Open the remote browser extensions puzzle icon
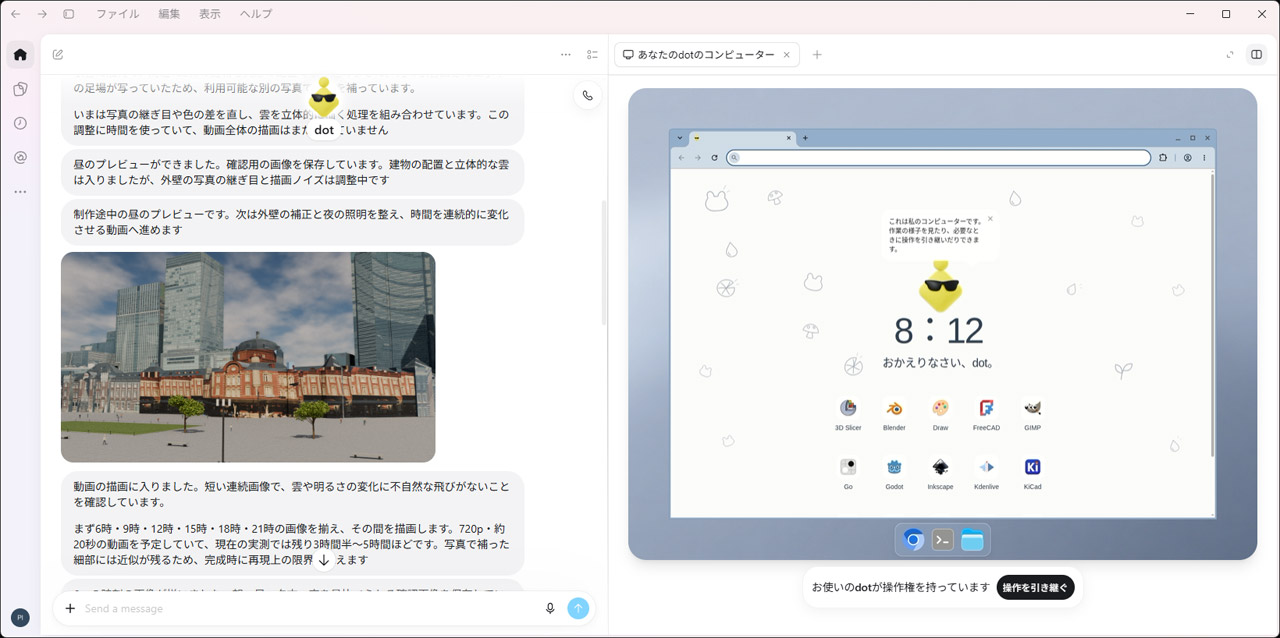This screenshot has width=1280, height=638. pos(1163,158)
